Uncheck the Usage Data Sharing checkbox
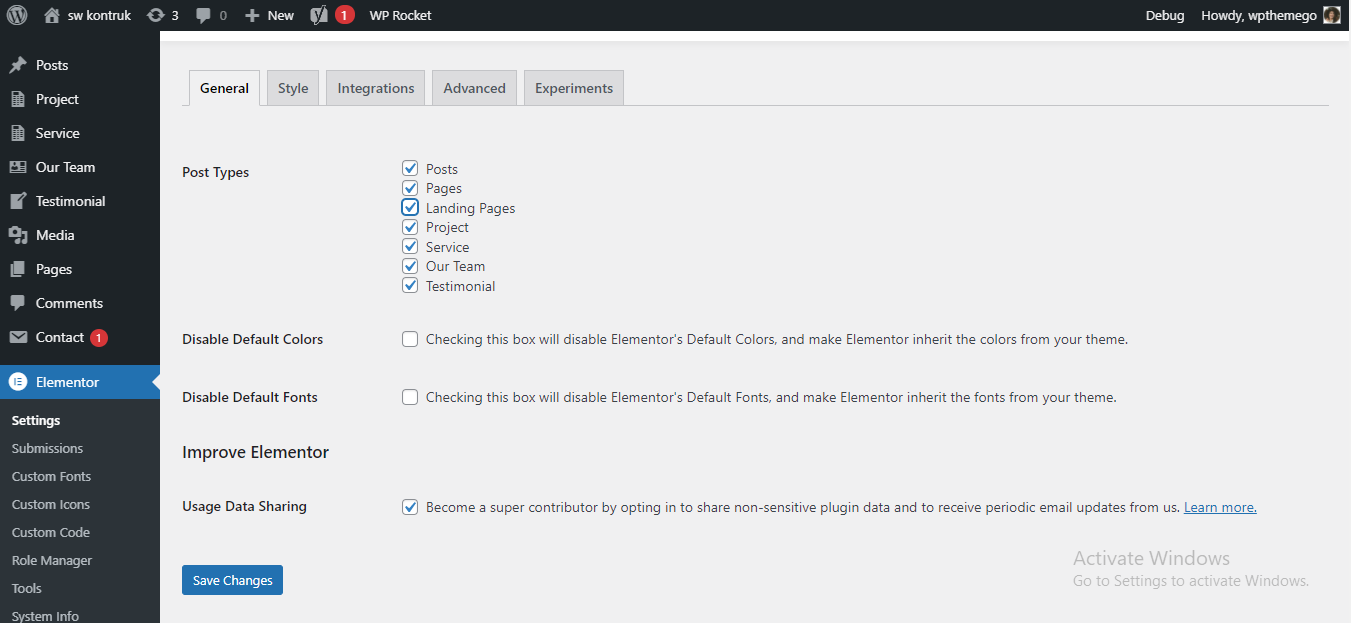This screenshot has height=623, width=1351. coord(410,507)
